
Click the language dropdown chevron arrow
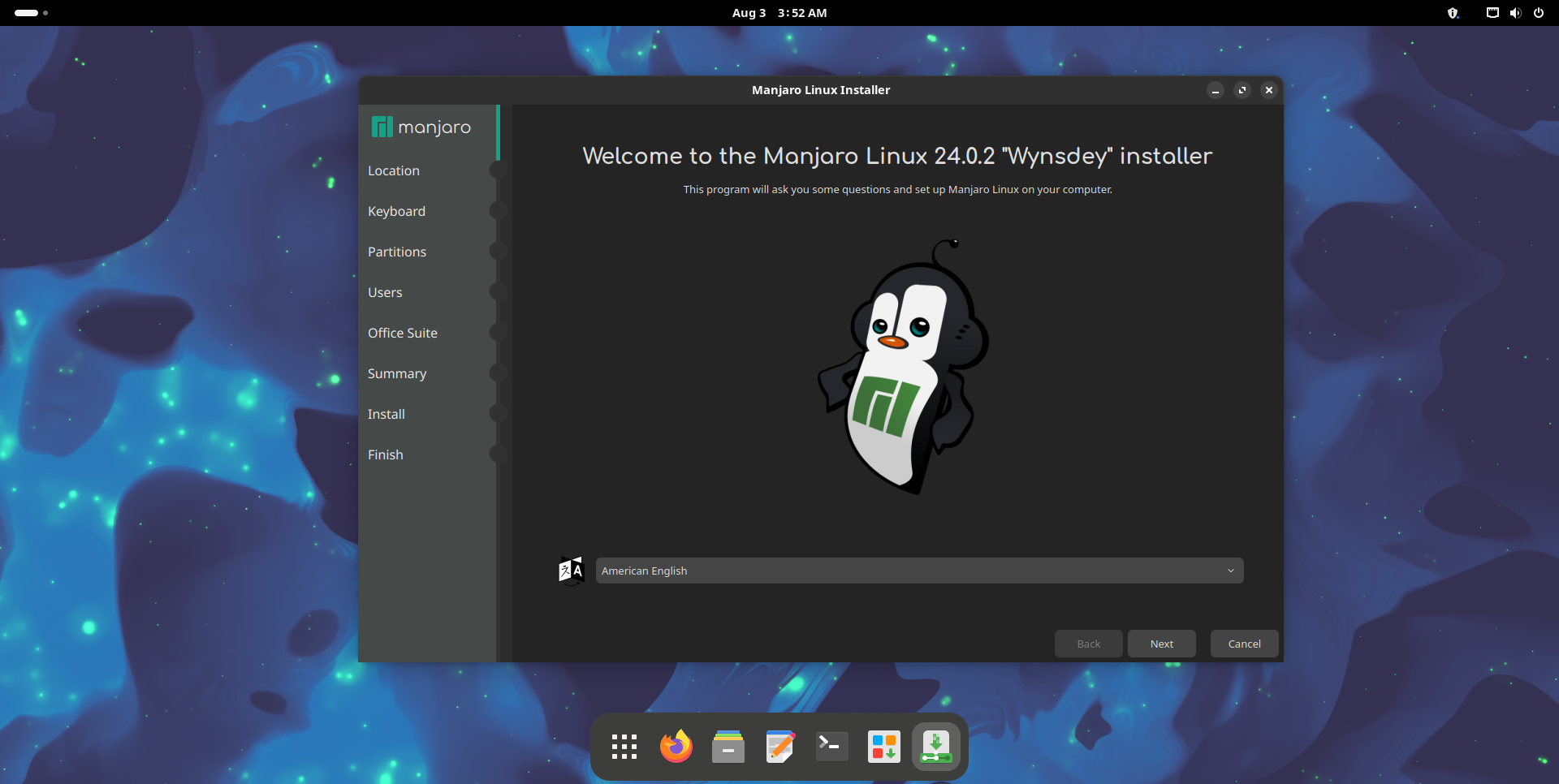(x=1231, y=571)
